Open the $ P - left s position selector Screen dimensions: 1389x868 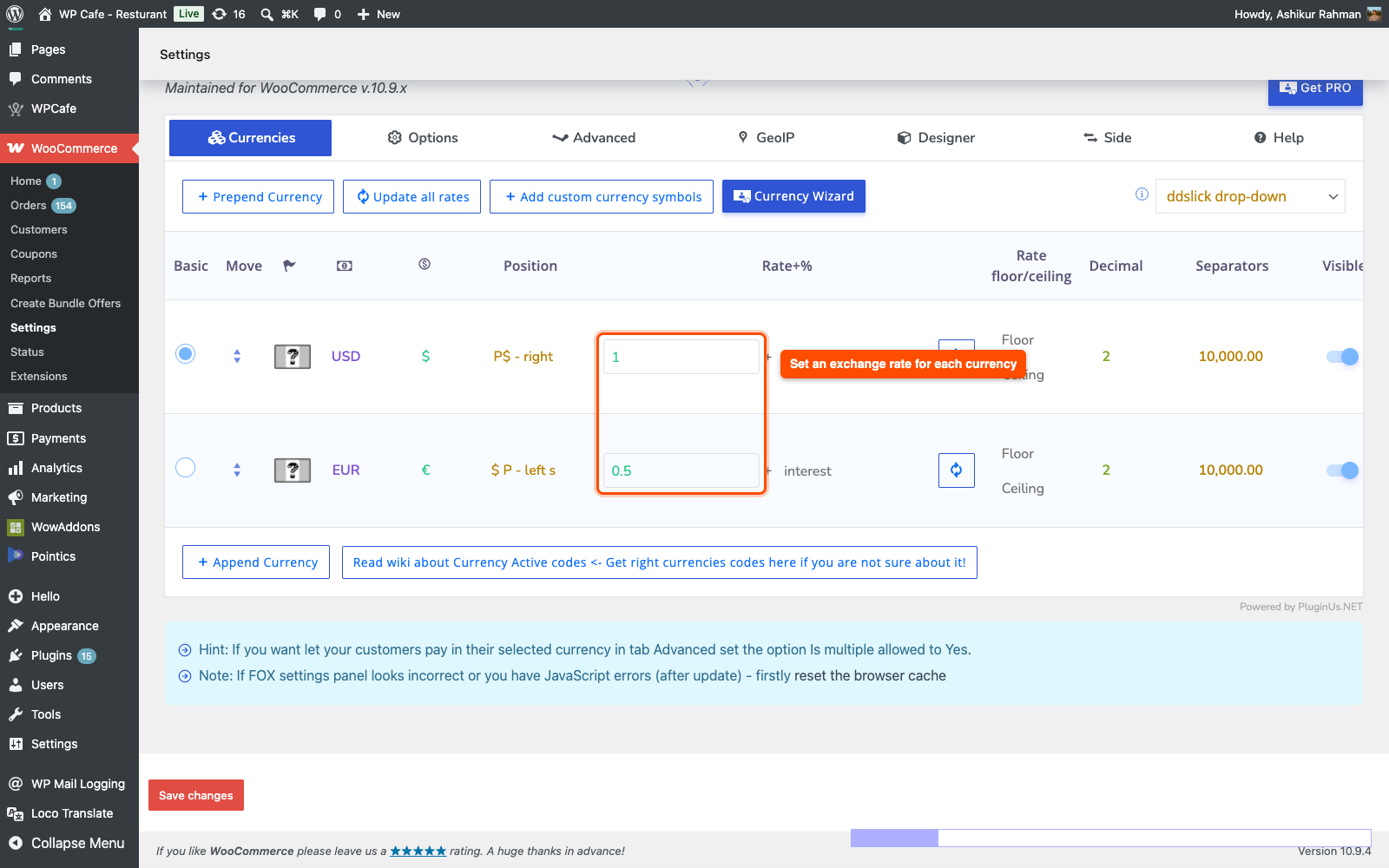pyautogui.click(x=523, y=470)
